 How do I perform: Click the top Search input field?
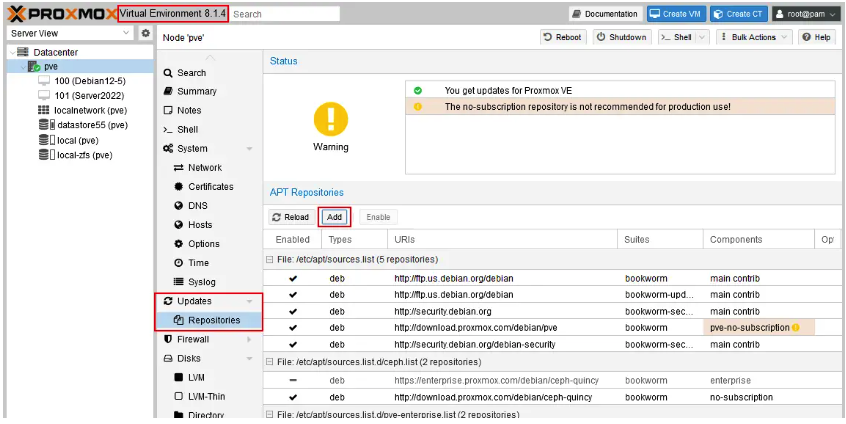(285, 14)
